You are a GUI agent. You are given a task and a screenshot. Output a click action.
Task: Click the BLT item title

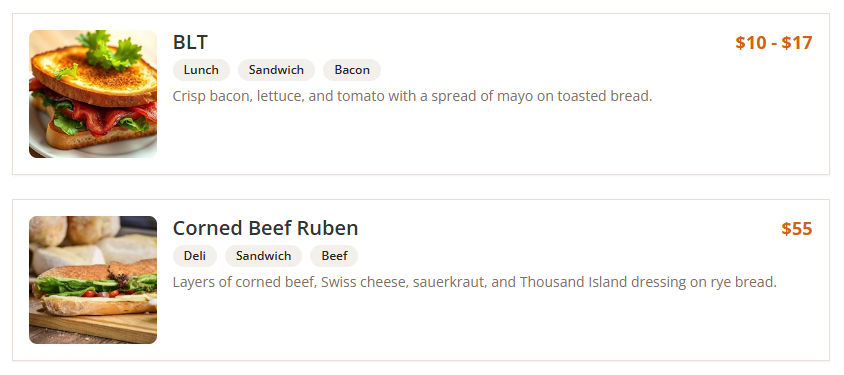[190, 42]
